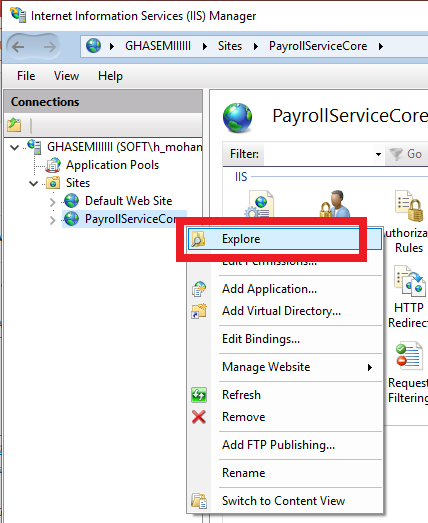The image size is (428, 523).
Task: Open the Manage Website menu entry
Action: 285,367
